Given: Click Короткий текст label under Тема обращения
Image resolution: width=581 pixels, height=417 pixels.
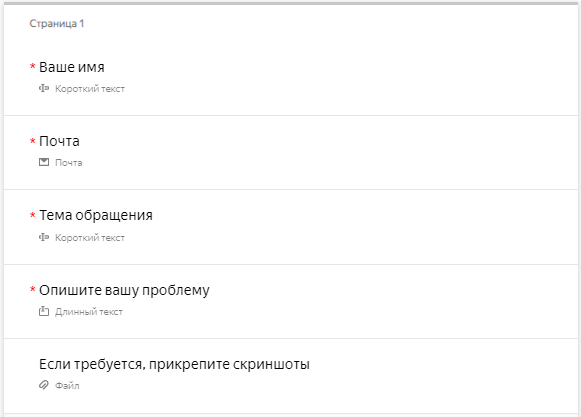Looking at the screenshot, I should [x=90, y=238].
